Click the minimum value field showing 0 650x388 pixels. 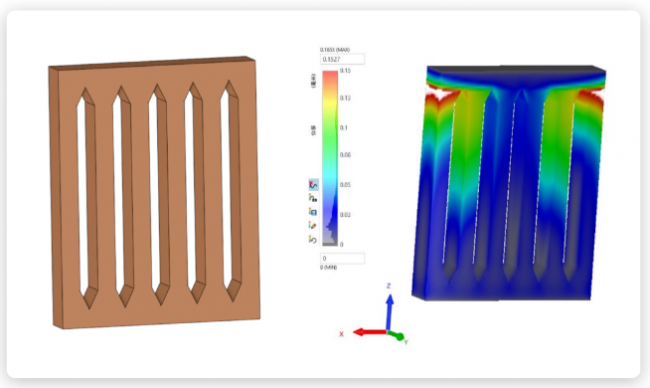[342, 258]
